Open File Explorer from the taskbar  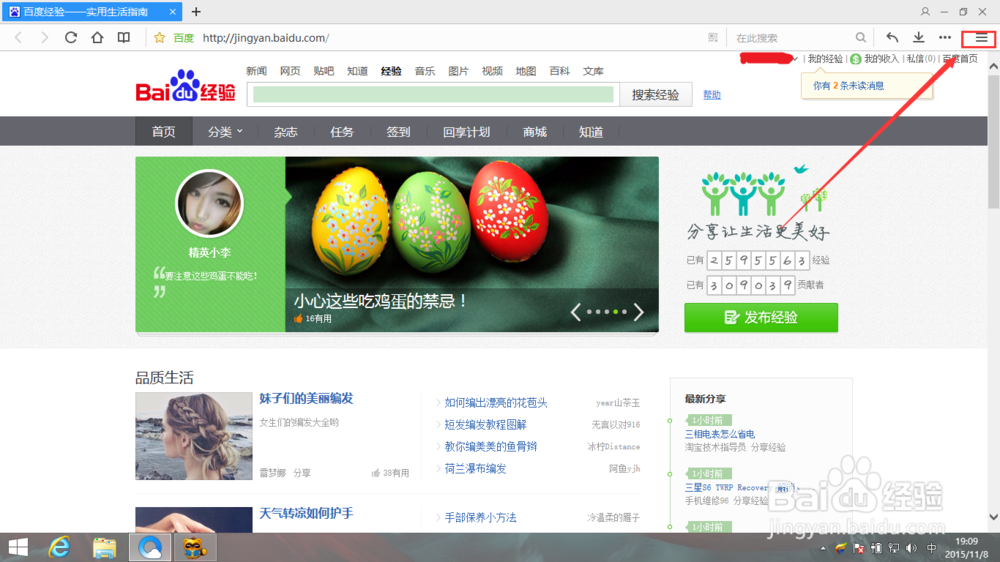click(x=104, y=547)
